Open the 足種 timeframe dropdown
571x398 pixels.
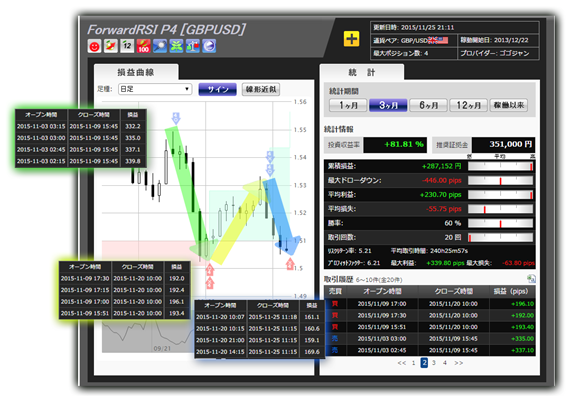[155, 89]
